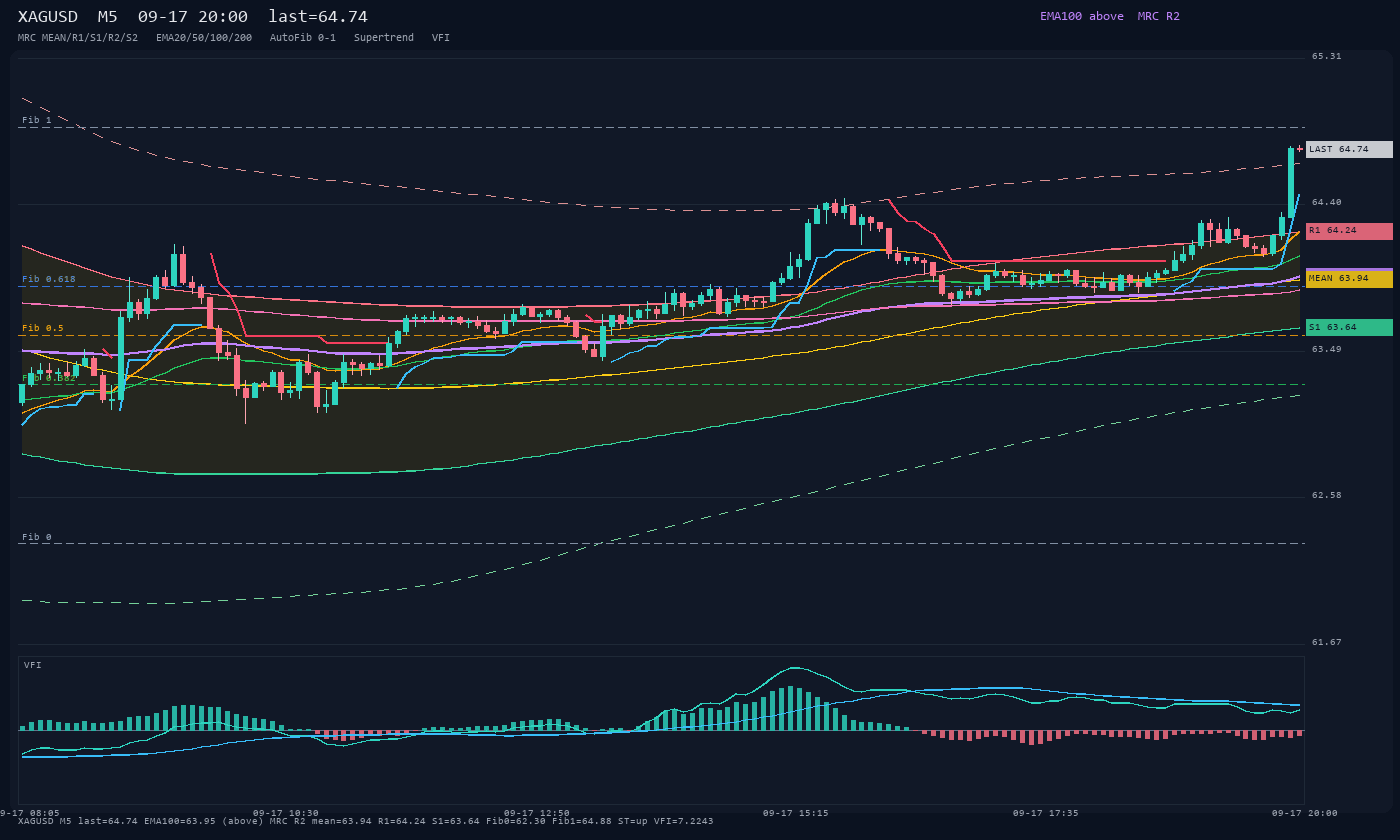The width and height of the screenshot is (1400, 840).
Task: Click 'VFI=7.2243' in the bottom status line
Action: click(684, 821)
